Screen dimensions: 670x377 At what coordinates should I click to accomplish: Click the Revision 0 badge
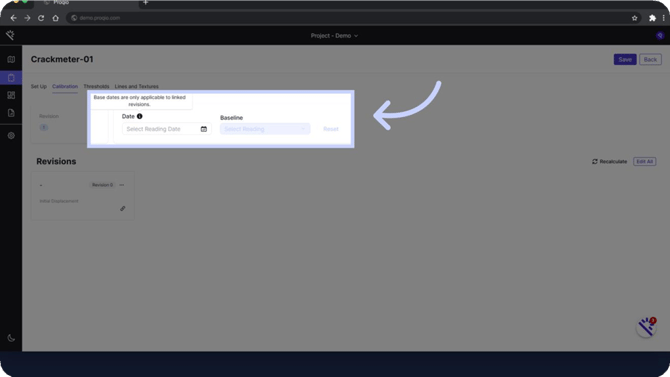(102, 185)
